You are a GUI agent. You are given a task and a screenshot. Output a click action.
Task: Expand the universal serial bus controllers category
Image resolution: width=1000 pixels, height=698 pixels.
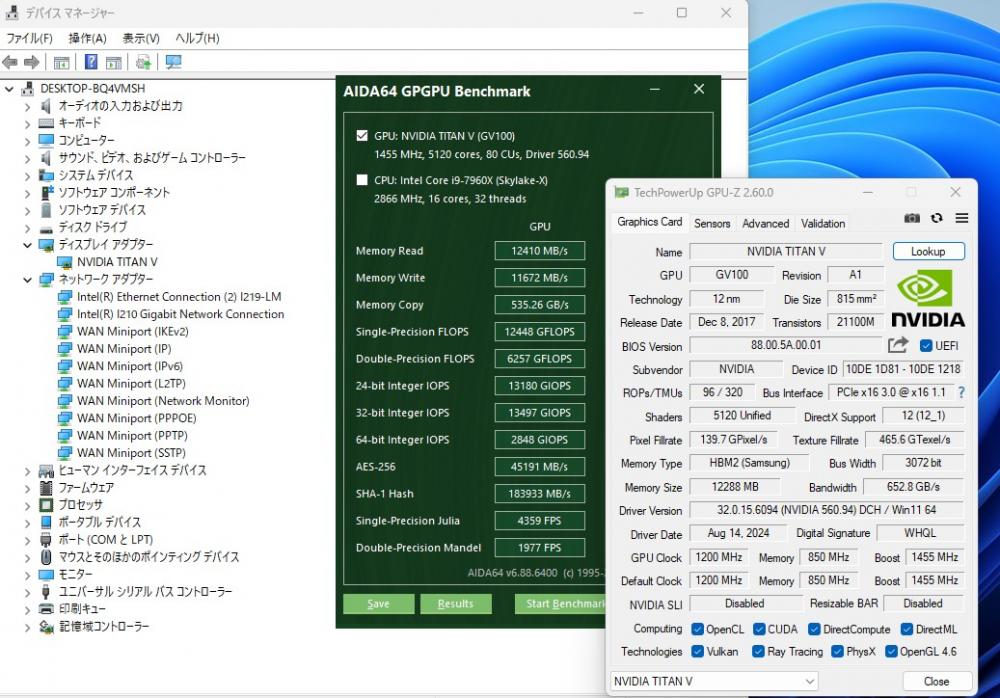click(27, 592)
